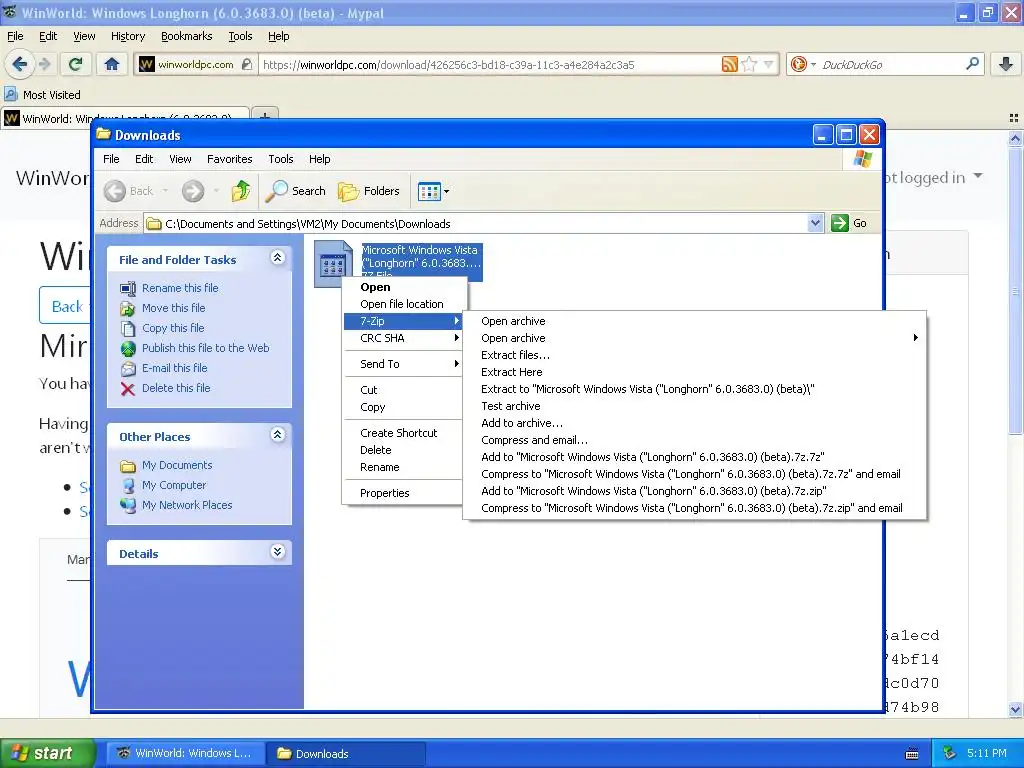Click Publish this file to the Web

[x=205, y=348]
